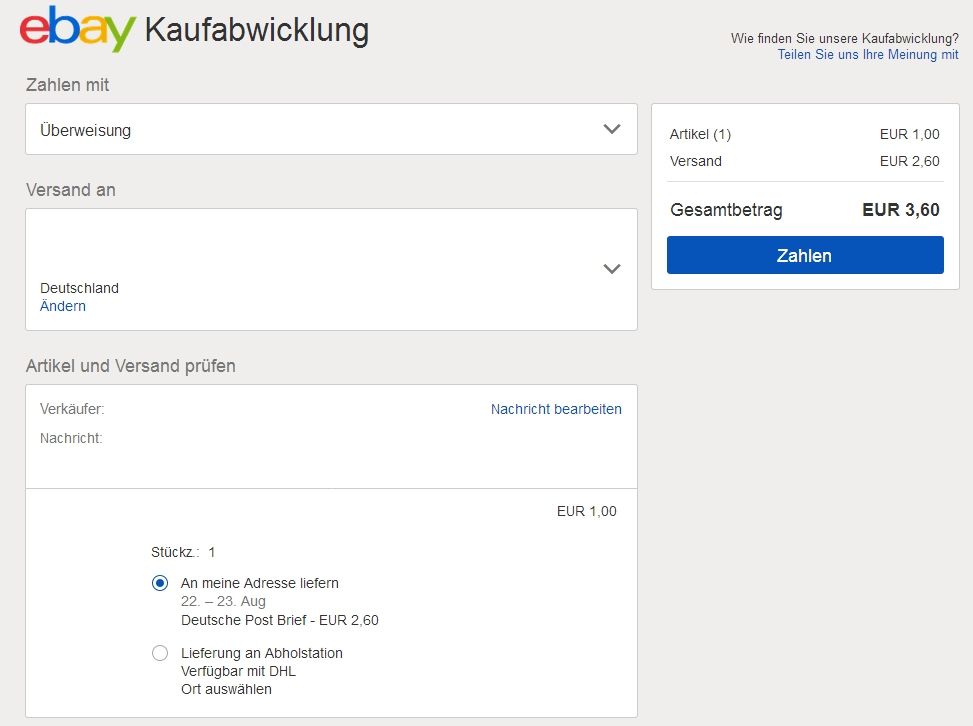Select 'An meine Adresse liefern' radio button

(x=160, y=583)
